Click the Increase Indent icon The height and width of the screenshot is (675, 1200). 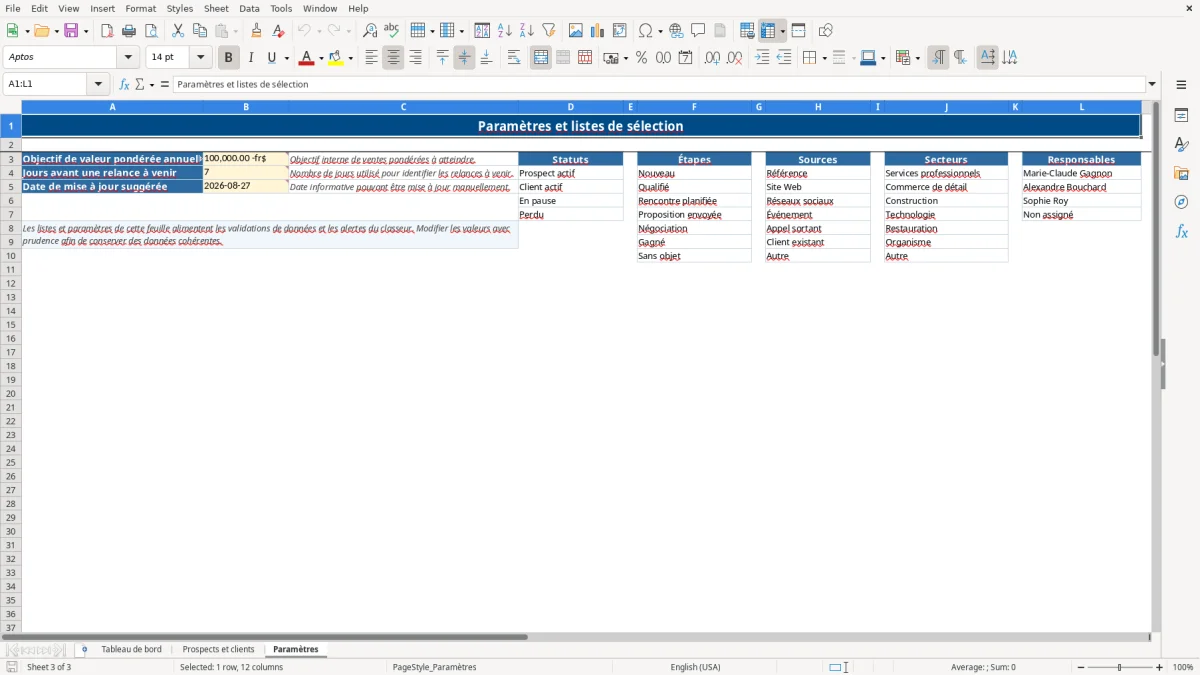(762, 58)
